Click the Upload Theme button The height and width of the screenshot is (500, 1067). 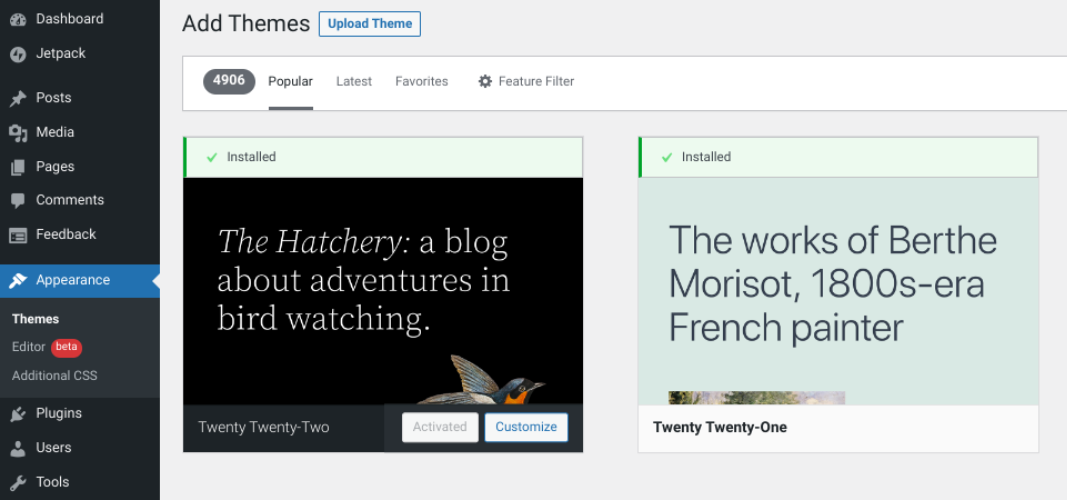click(x=370, y=24)
